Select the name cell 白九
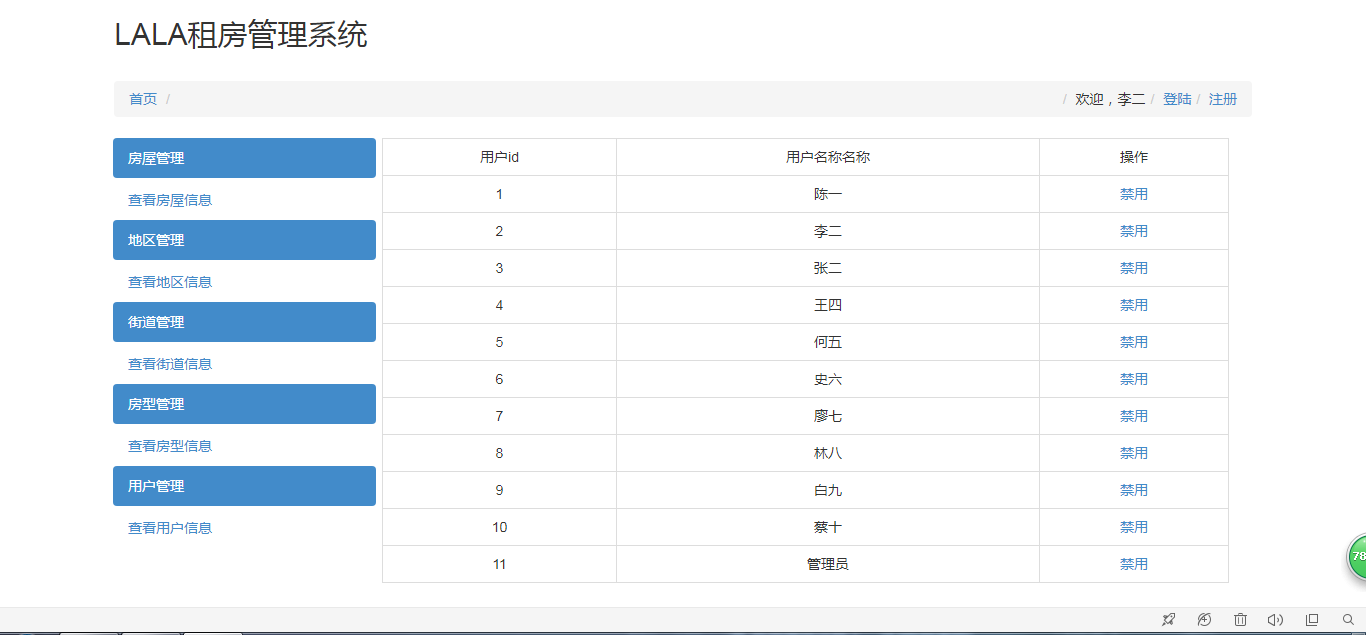1366x635 pixels. click(828, 490)
